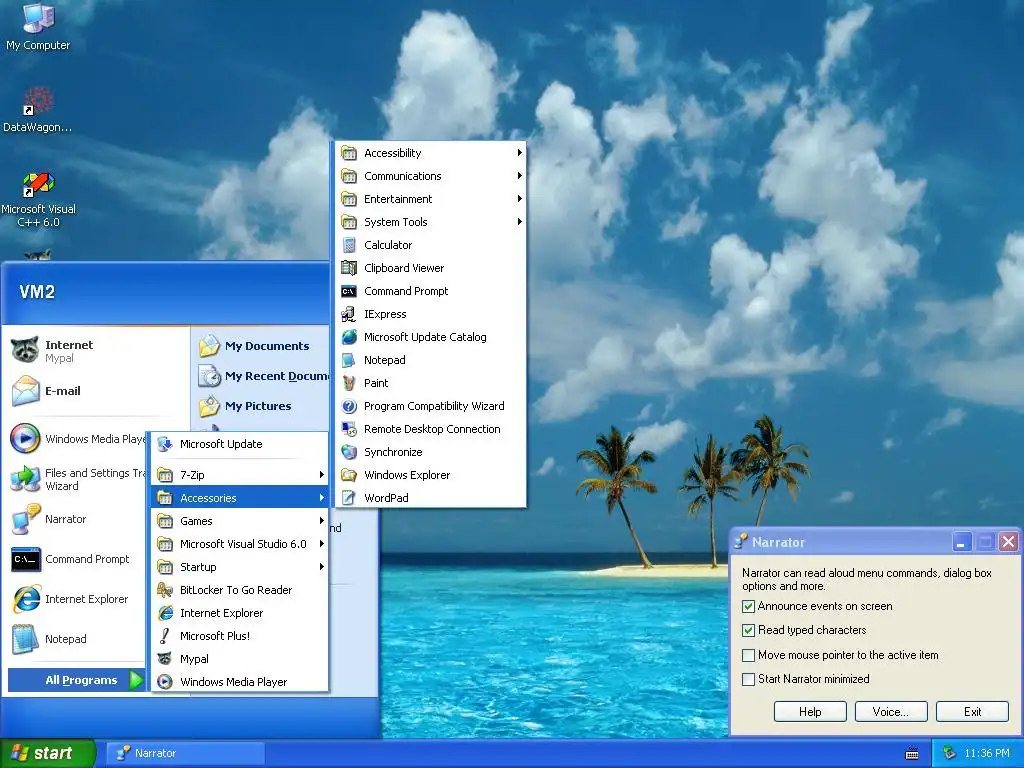Screen dimensions: 1024x768
Task: Open Notepad icon in Accessories submenu
Action: [349, 360]
